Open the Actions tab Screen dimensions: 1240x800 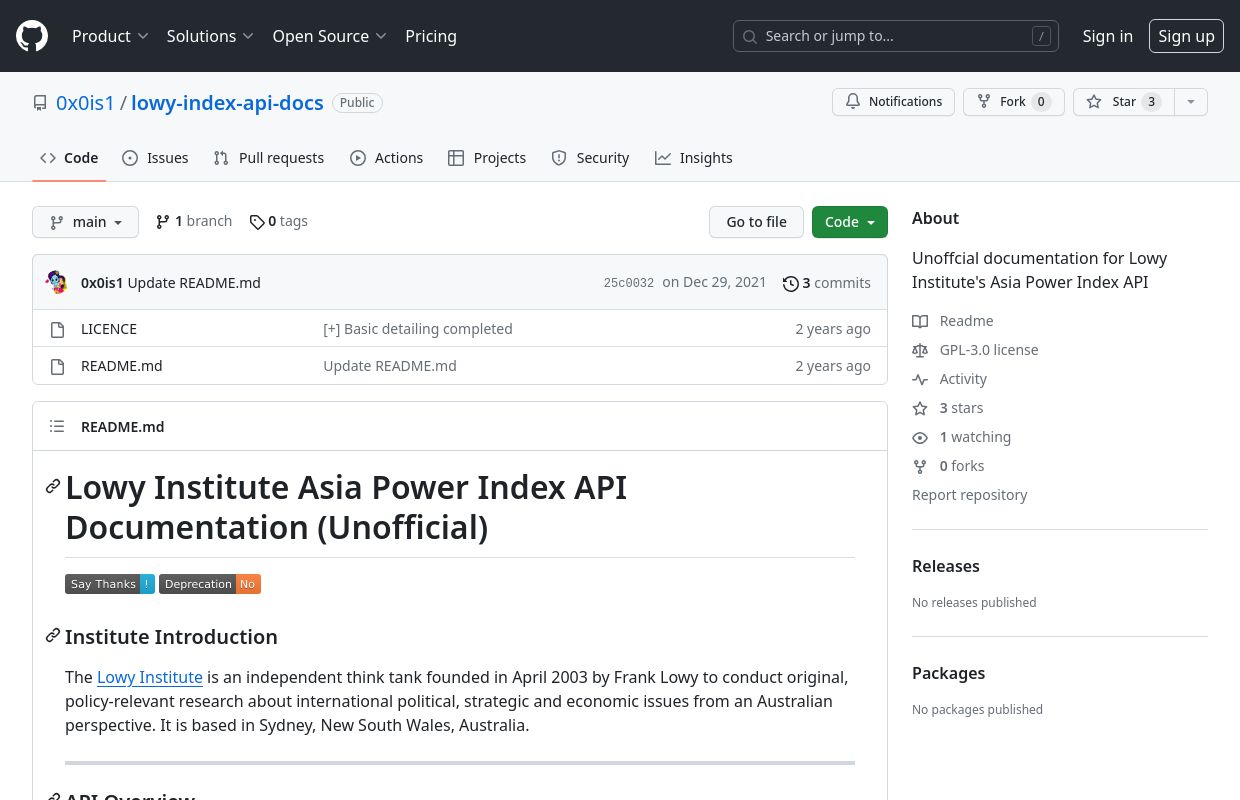(x=386, y=158)
